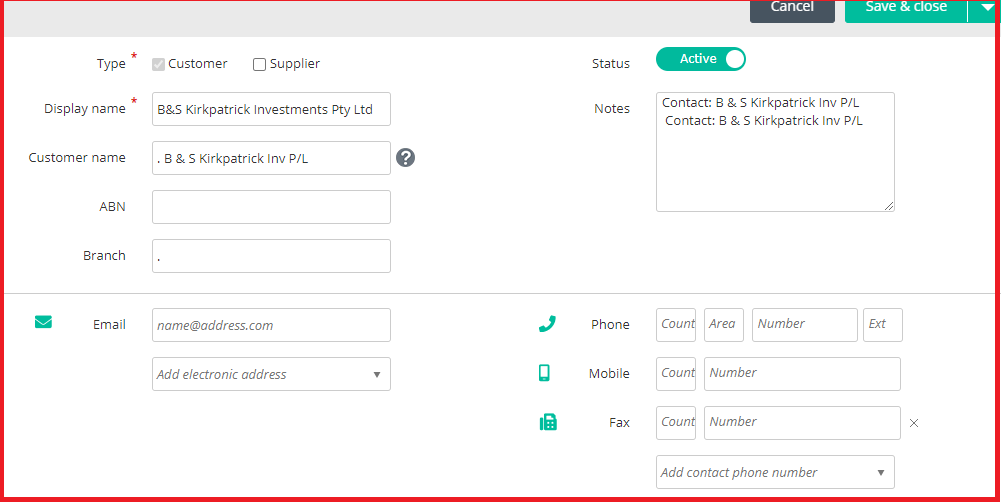1001x504 pixels.
Task: Click the green email envelope icon
Action: tap(43, 322)
